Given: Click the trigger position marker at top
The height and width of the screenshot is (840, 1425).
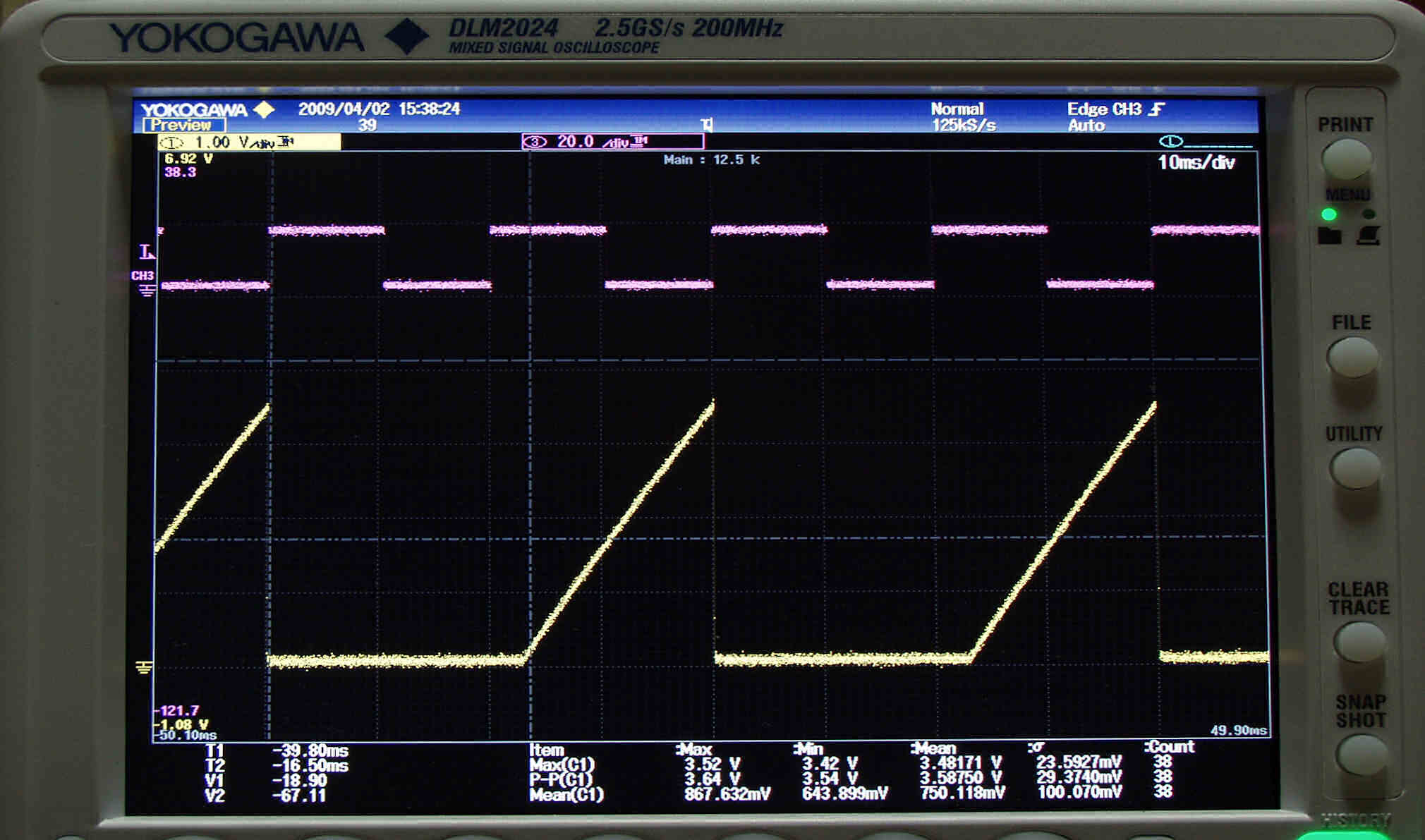Looking at the screenshot, I should pyautogui.click(x=707, y=125).
